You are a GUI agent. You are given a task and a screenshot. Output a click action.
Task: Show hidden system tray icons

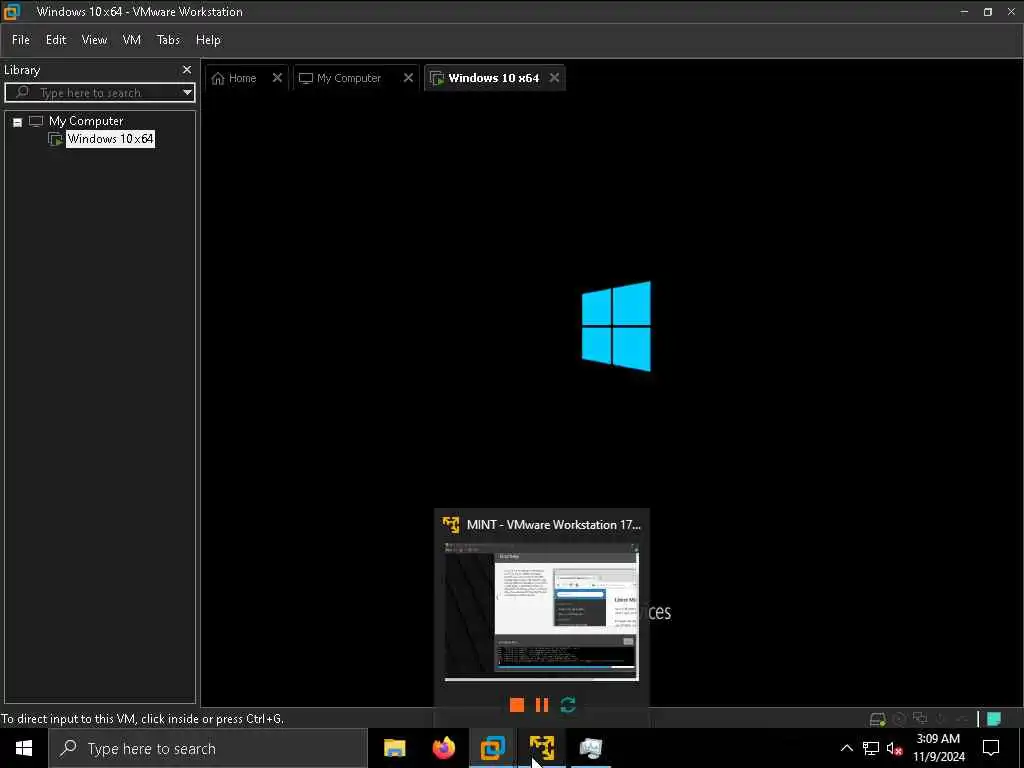point(846,748)
